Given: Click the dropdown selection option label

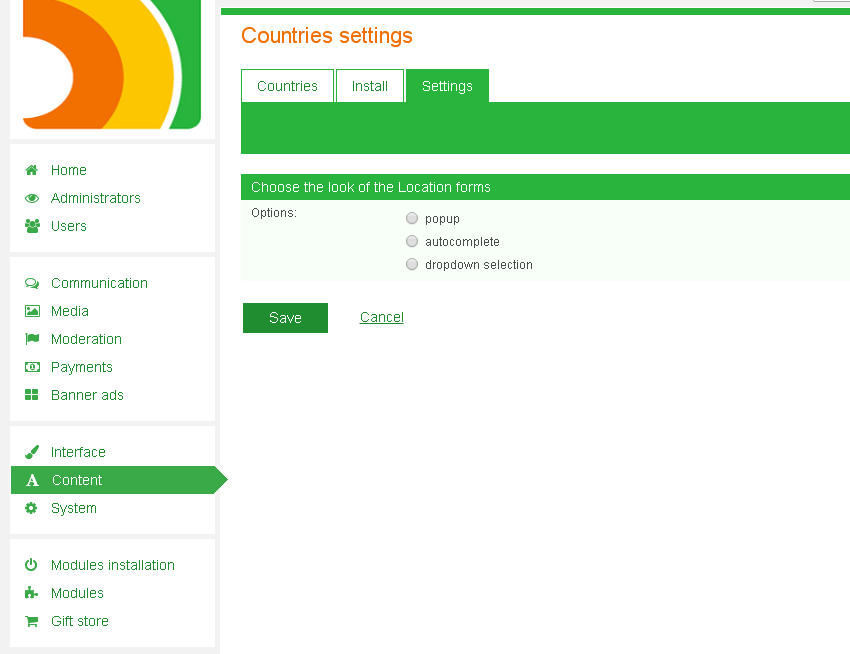Looking at the screenshot, I should click(x=479, y=265).
